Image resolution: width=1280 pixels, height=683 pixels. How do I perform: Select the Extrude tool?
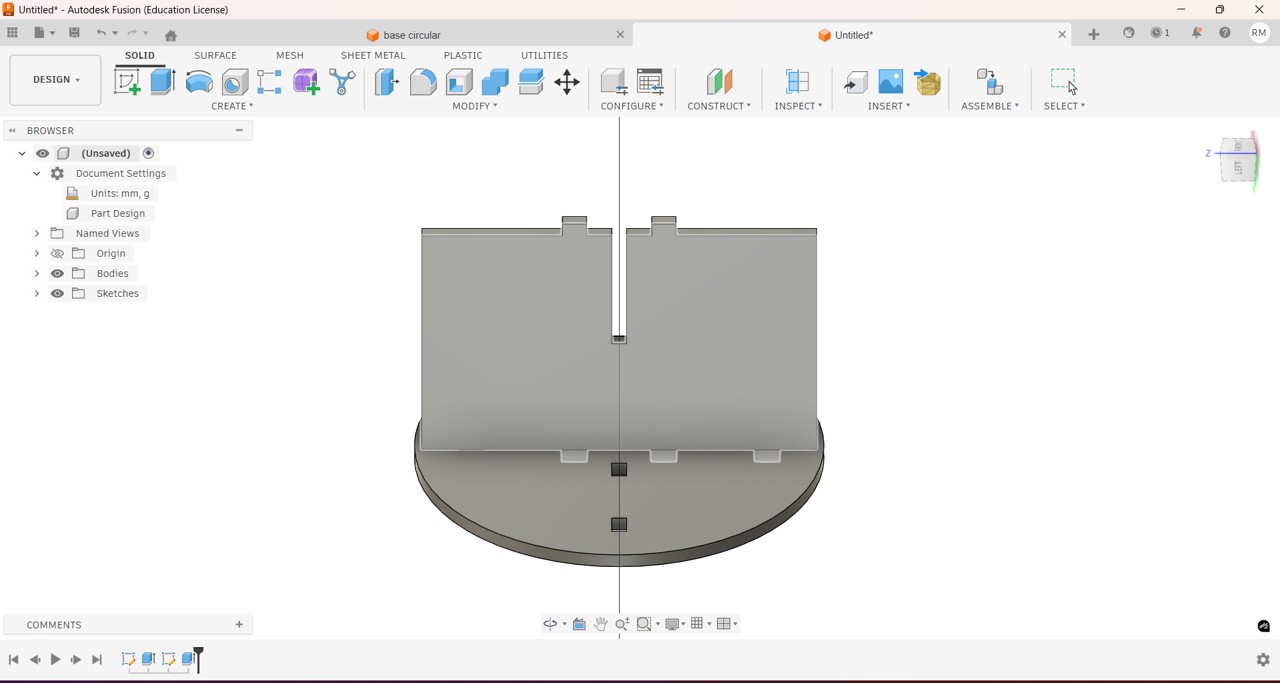[163, 82]
